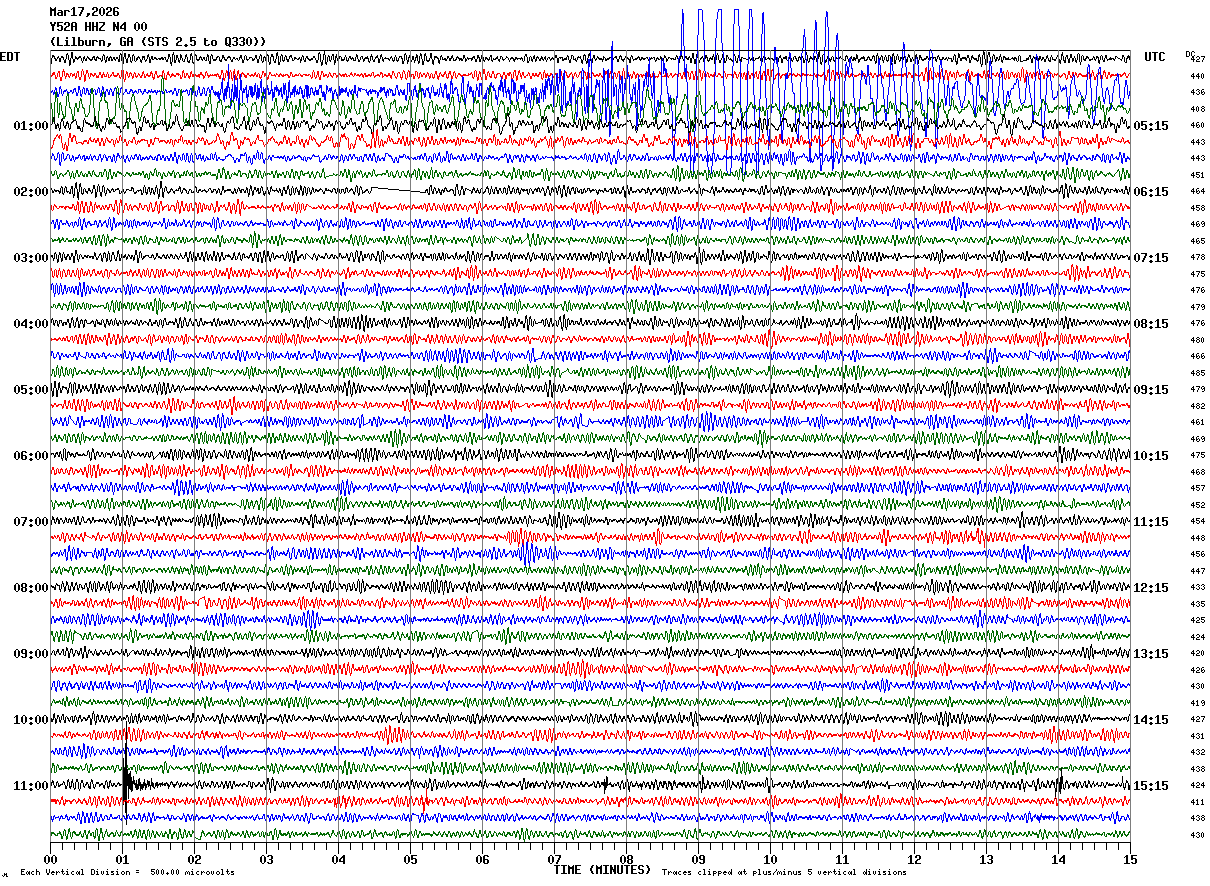Click the 'Traces clipped at plus/minus 5 vertical divisions' note

tap(784, 872)
